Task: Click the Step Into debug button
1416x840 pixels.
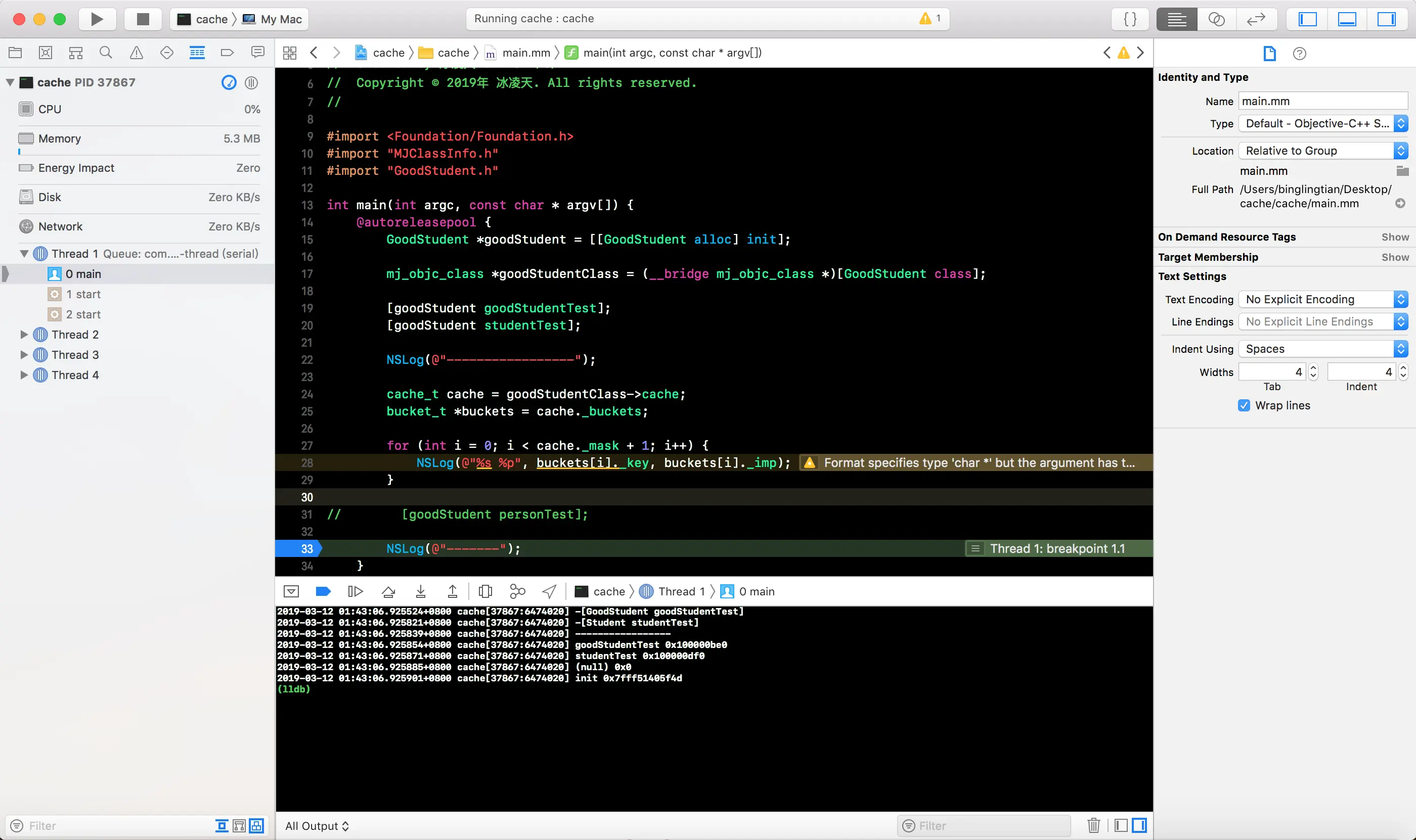Action: pyautogui.click(x=420, y=591)
